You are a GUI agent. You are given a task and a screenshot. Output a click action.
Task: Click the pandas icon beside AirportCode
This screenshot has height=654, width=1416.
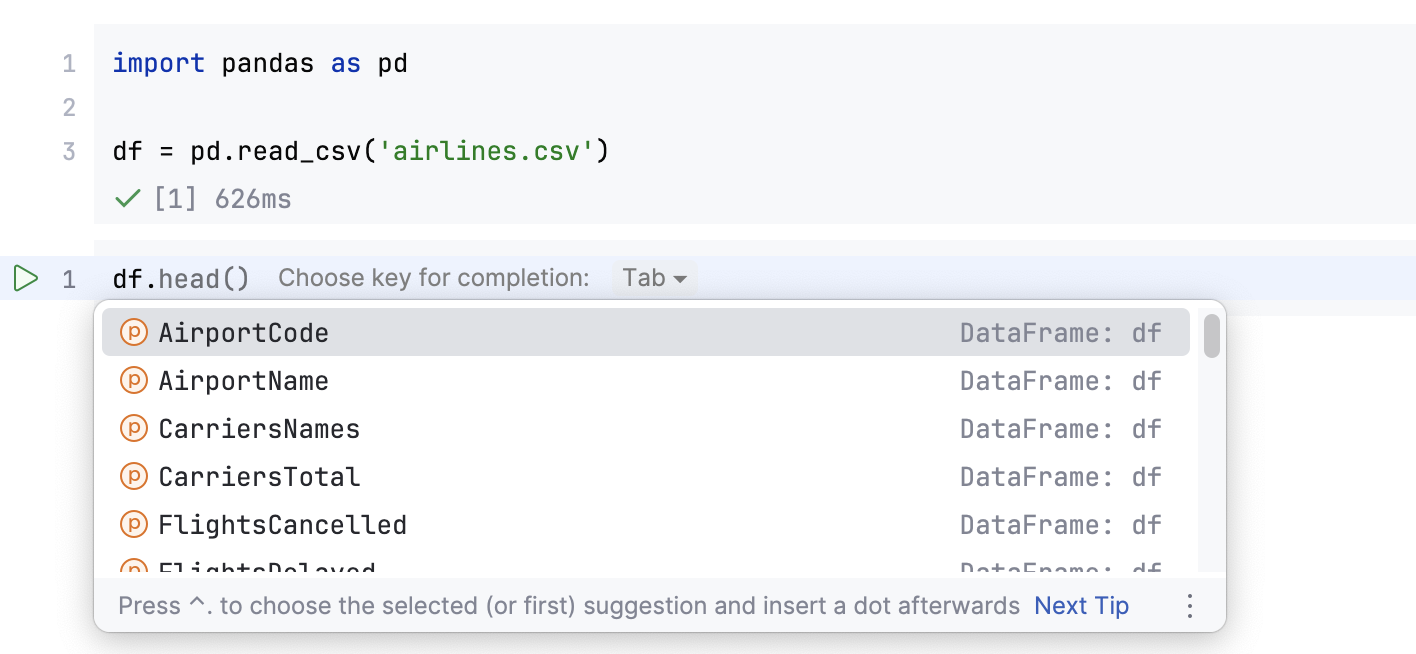pos(133,332)
